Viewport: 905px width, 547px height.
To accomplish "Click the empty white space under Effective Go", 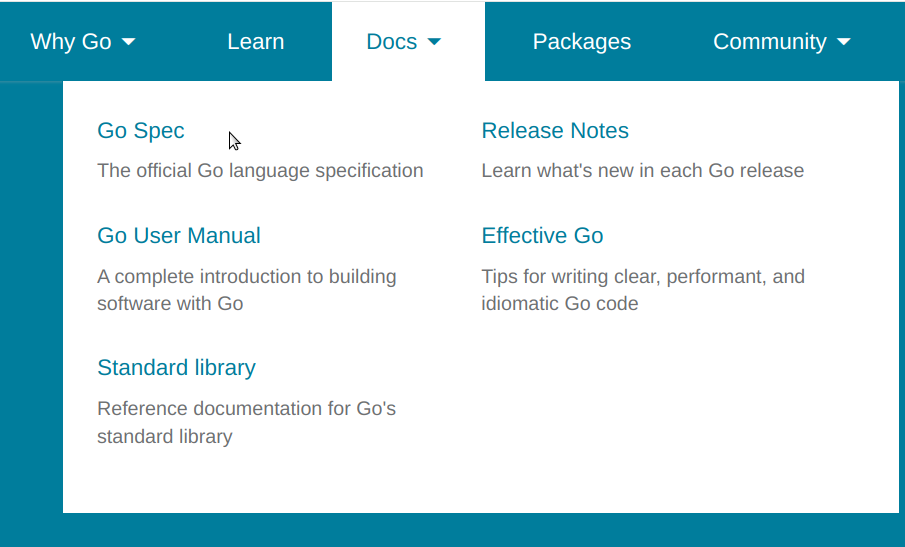I will (664, 415).
